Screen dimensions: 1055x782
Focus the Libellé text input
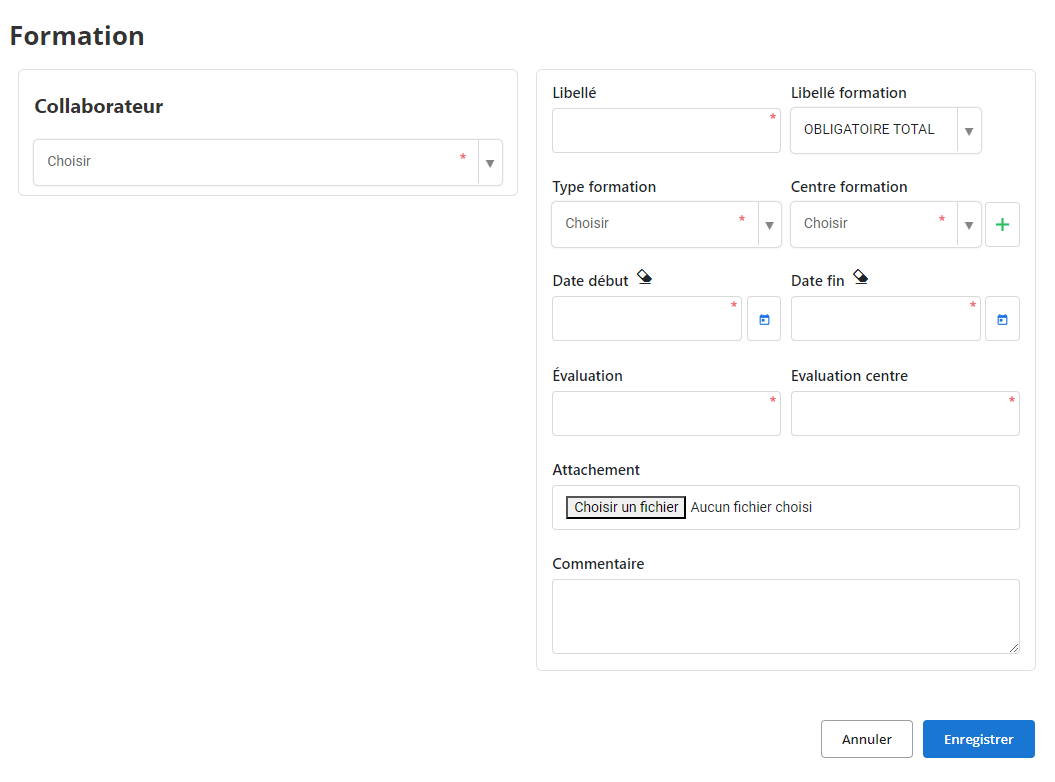click(666, 131)
